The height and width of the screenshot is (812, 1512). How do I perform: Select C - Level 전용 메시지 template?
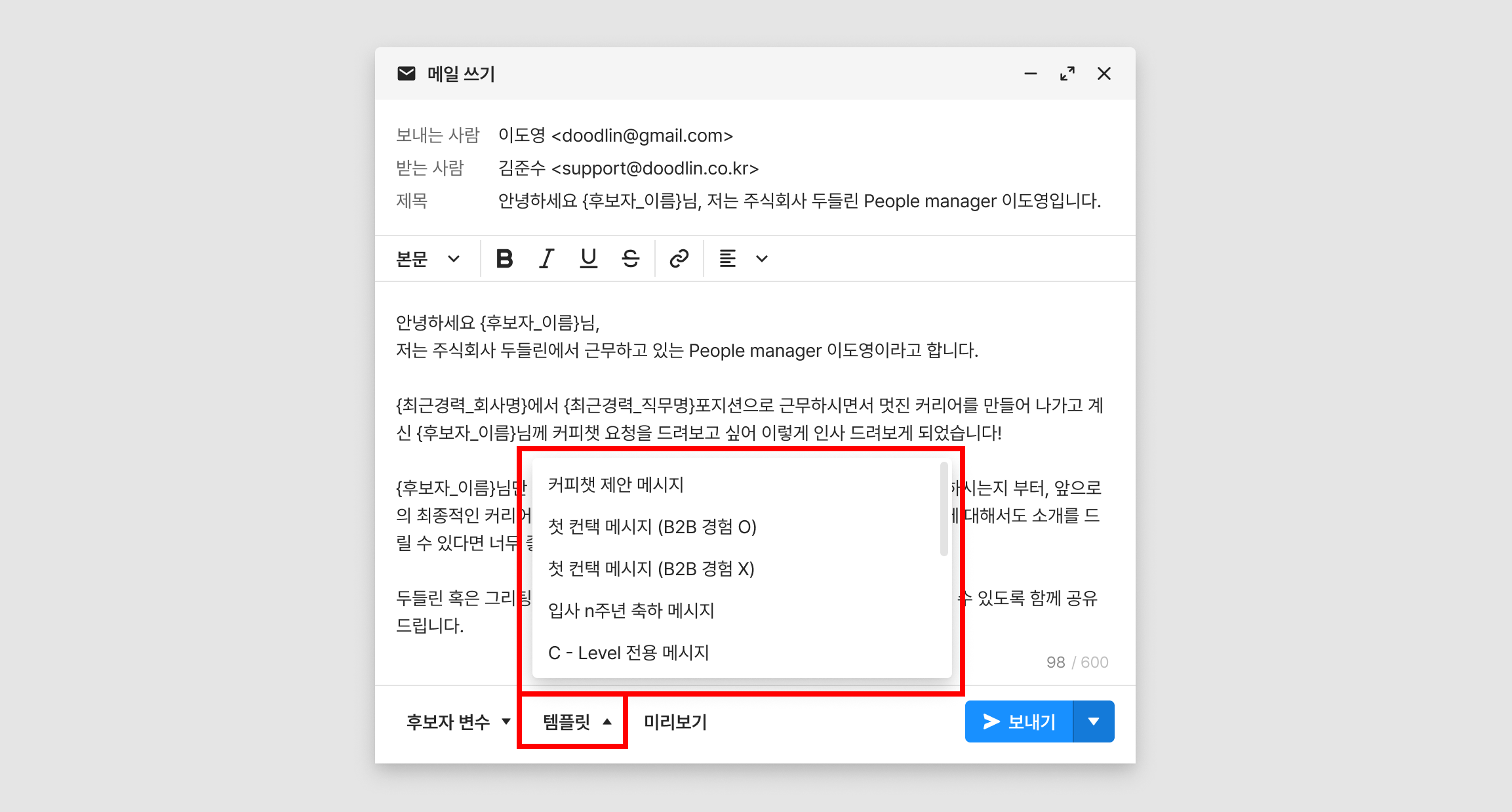coord(628,653)
